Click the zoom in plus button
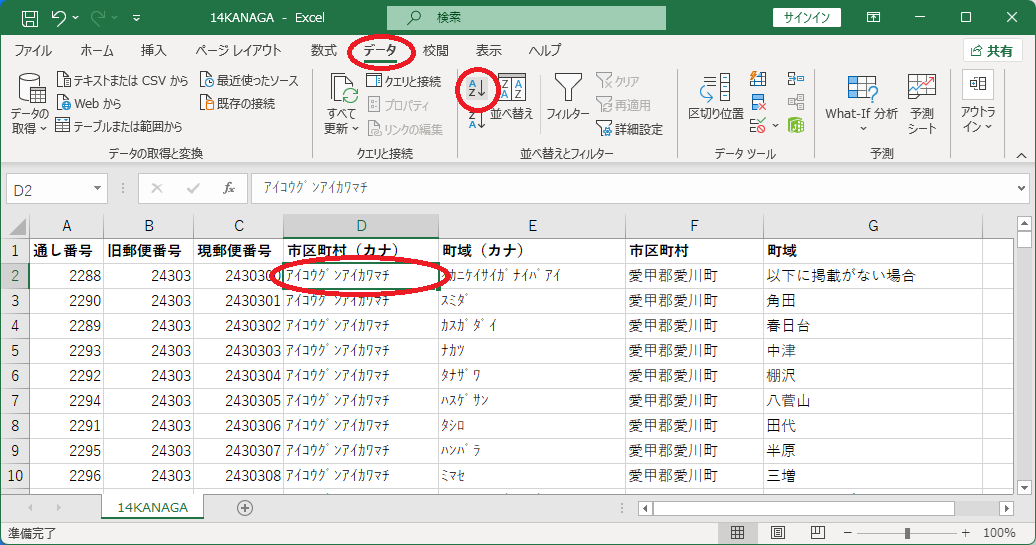1036x545 pixels. coord(966,532)
